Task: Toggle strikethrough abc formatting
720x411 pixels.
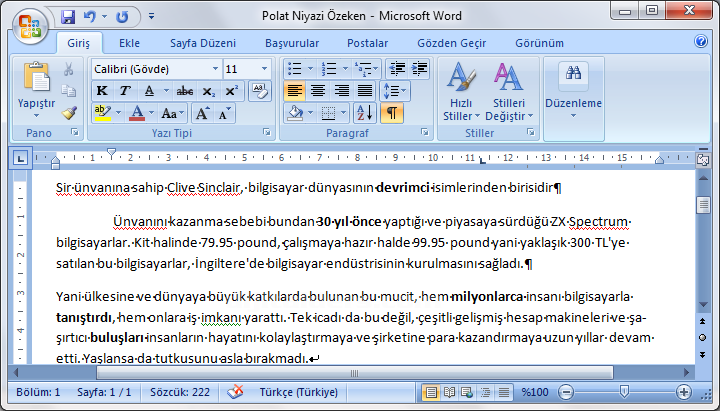Action: tap(185, 91)
